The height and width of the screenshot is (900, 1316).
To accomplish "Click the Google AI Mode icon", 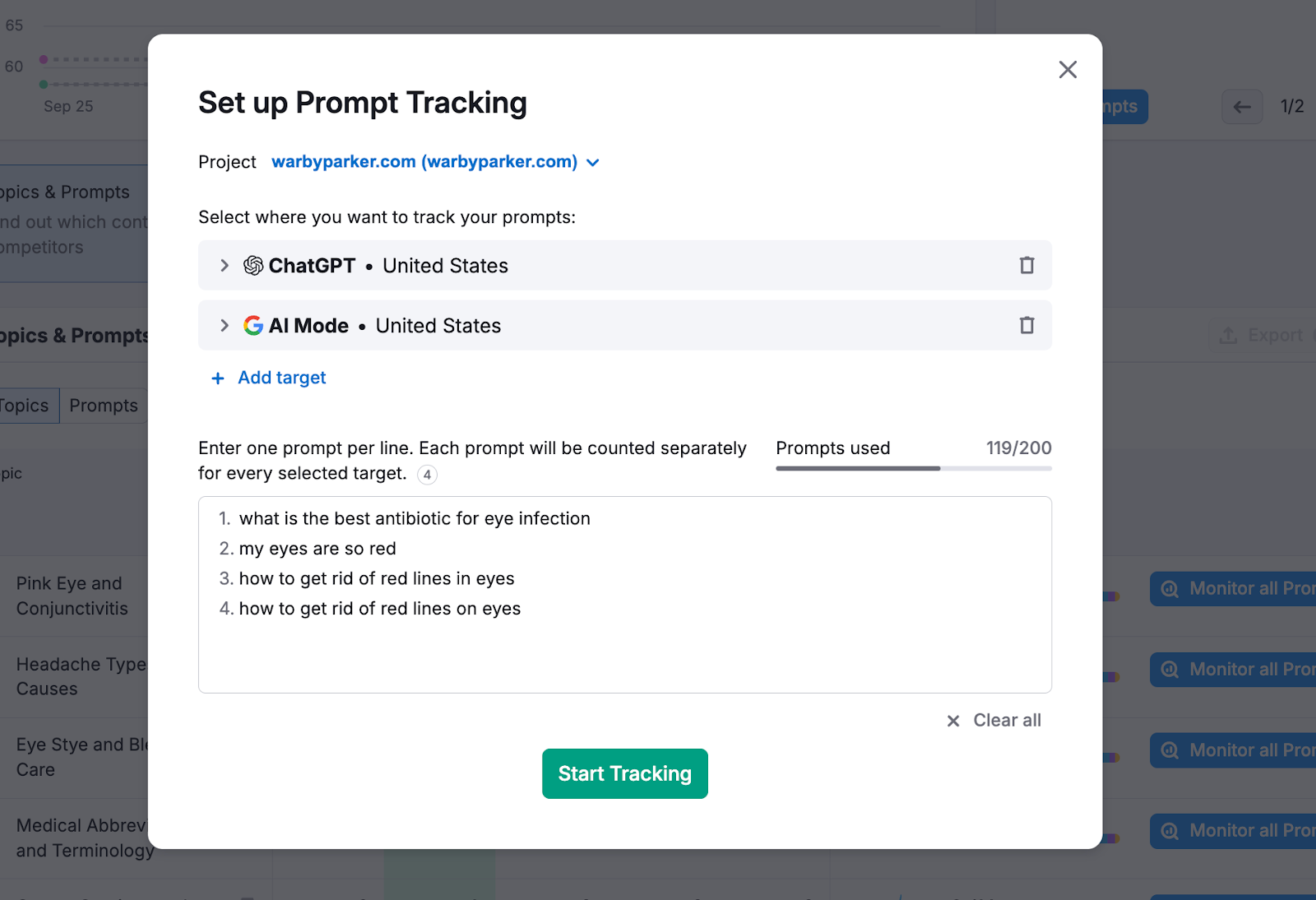I will tap(253, 325).
